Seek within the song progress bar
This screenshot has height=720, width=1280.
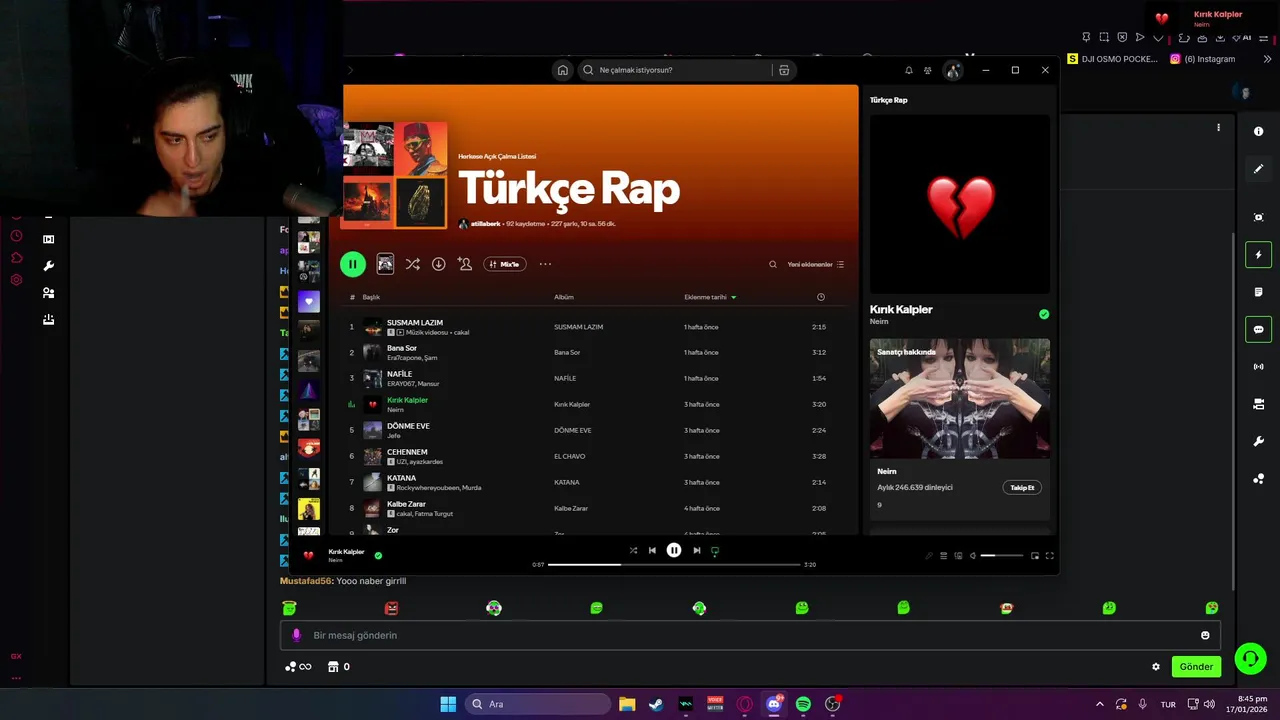674,564
